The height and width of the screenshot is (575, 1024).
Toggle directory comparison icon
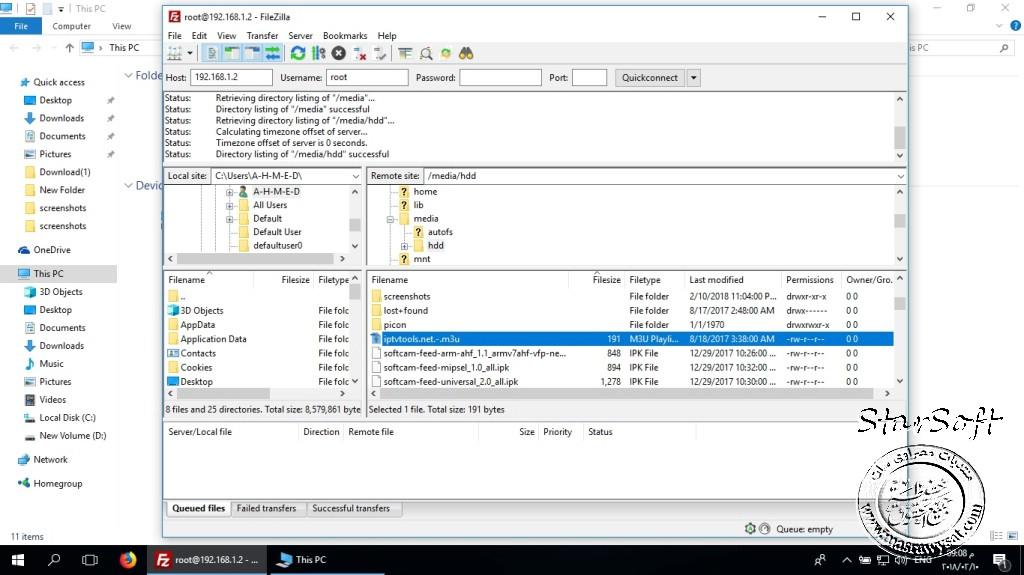click(x=426, y=54)
